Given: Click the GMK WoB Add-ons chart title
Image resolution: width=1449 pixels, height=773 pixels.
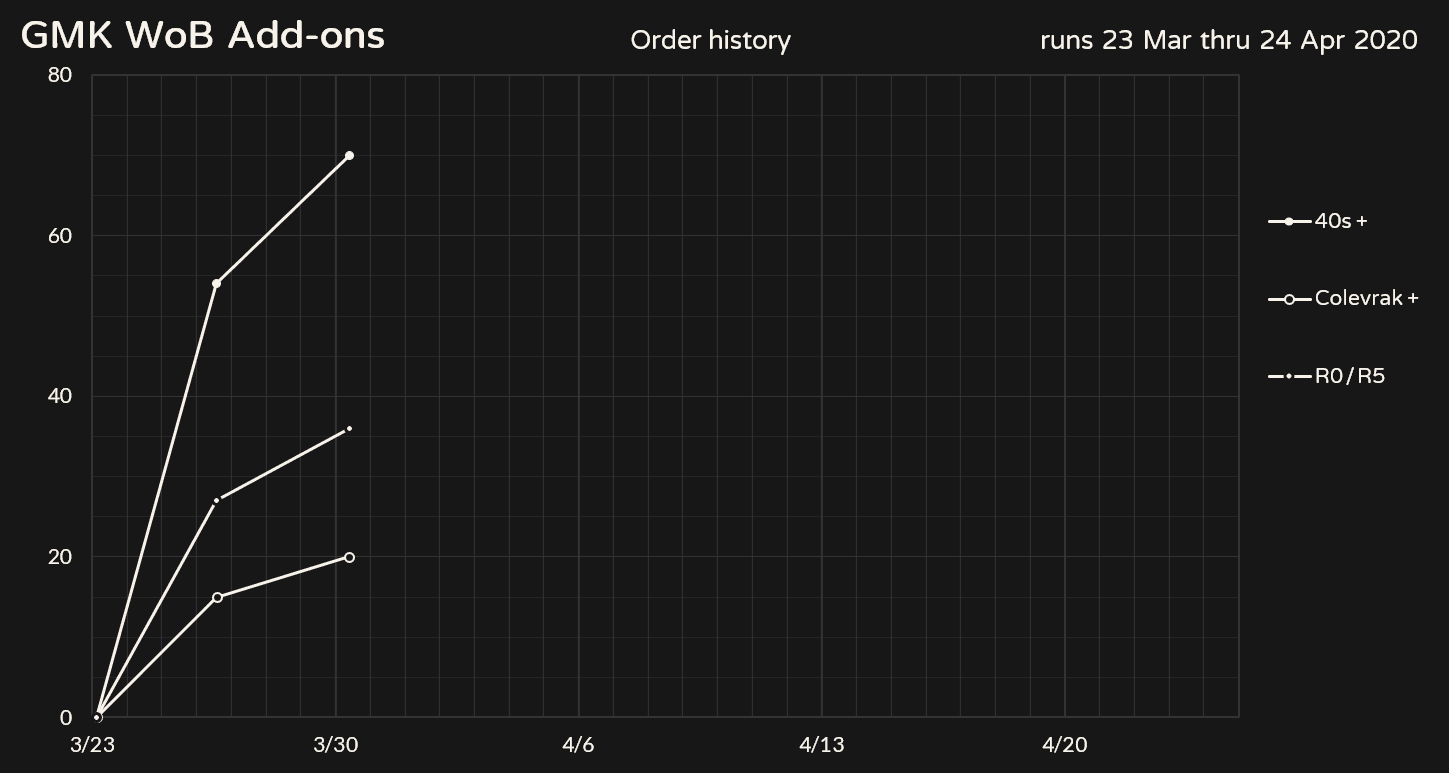Looking at the screenshot, I should pyautogui.click(x=203, y=36).
